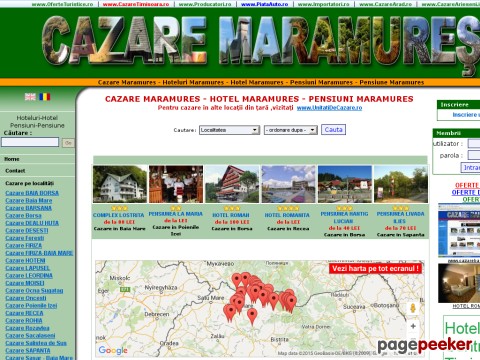Click the Inscriere registration link
Image resolution: width=480 pixels, height=360 pixels.
[466, 115]
